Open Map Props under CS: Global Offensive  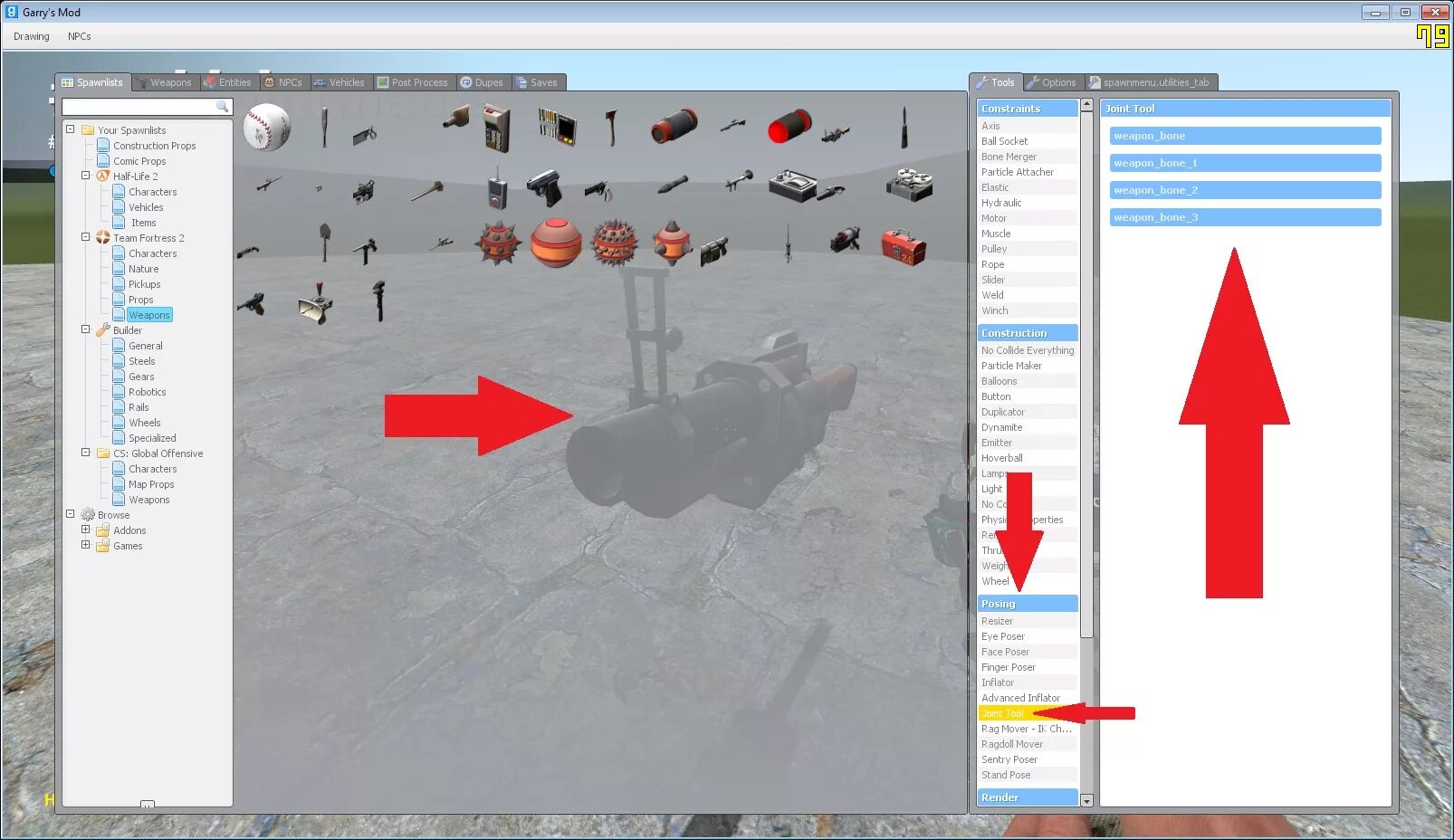tap(151, 484)
